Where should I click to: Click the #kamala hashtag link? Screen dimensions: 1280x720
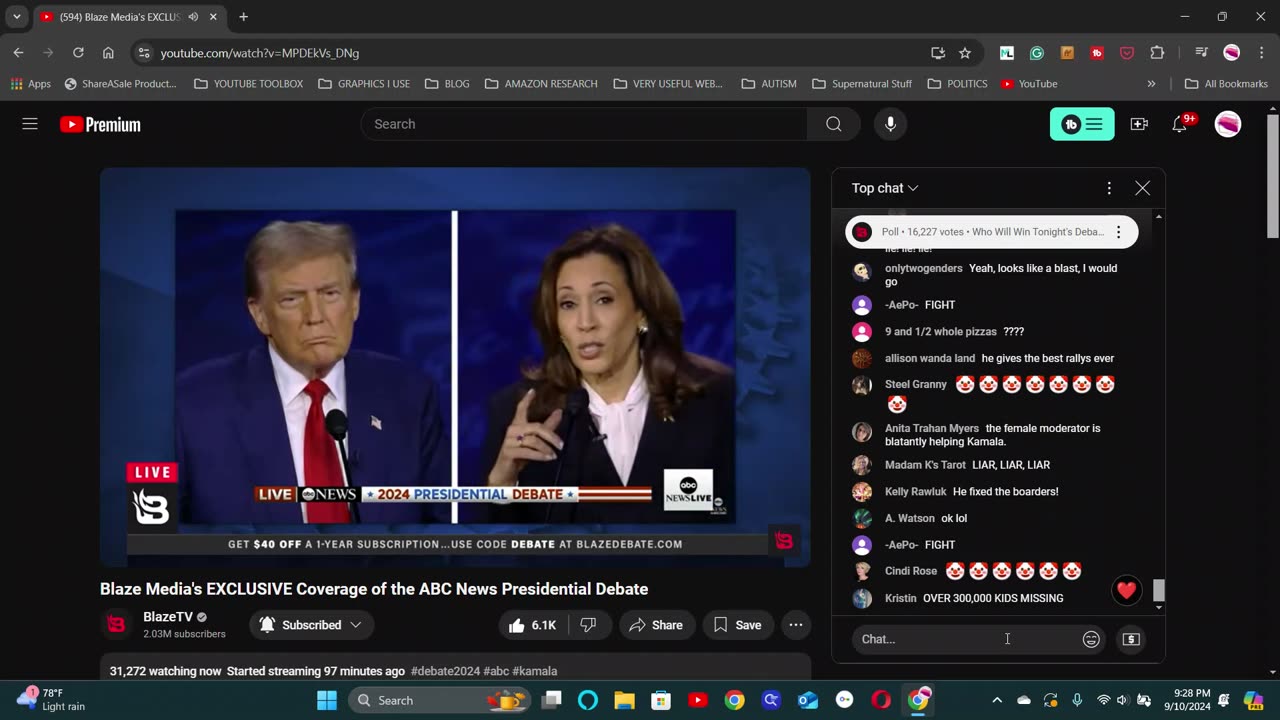[534, 671]
